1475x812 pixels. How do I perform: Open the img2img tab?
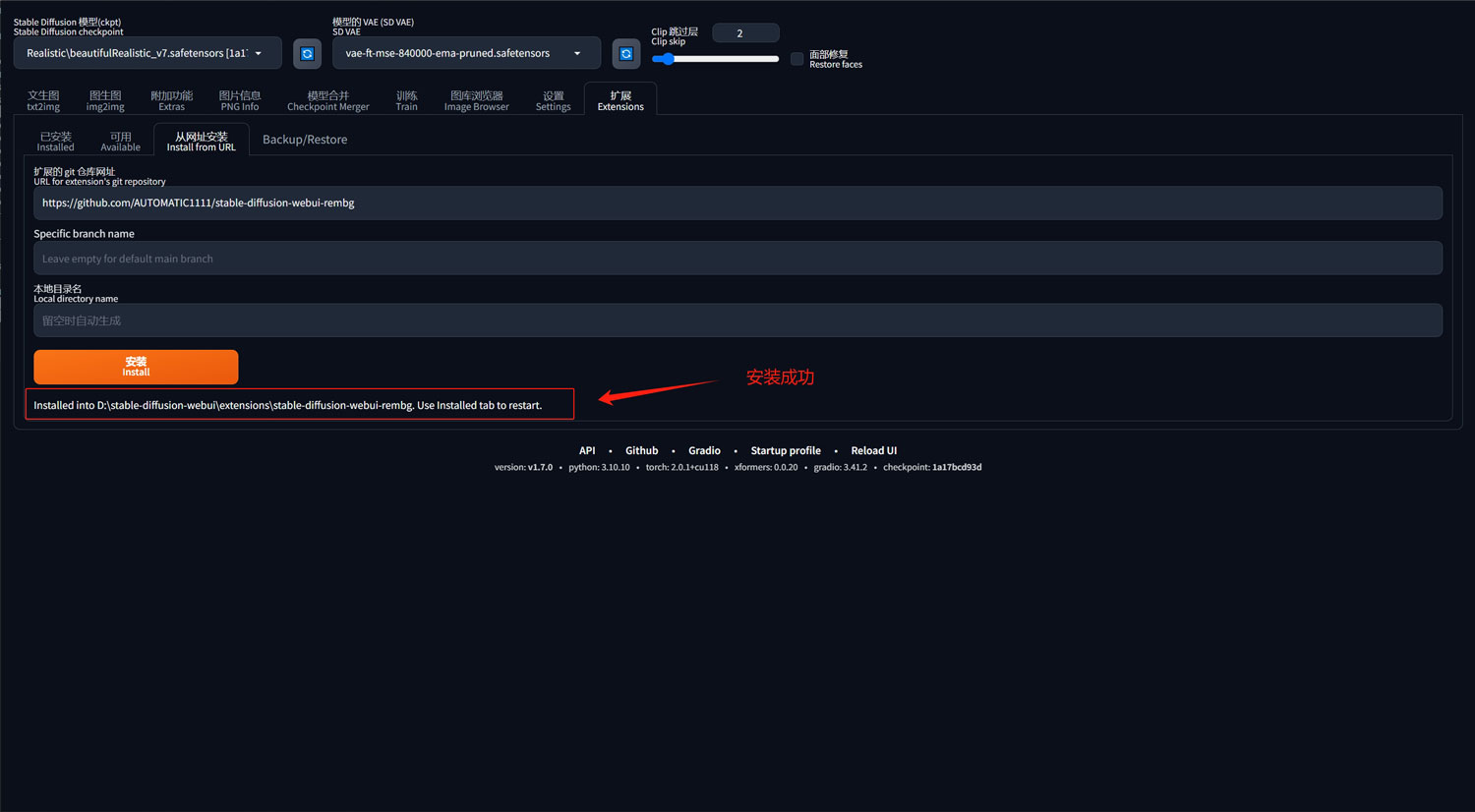tap(105, 100)
